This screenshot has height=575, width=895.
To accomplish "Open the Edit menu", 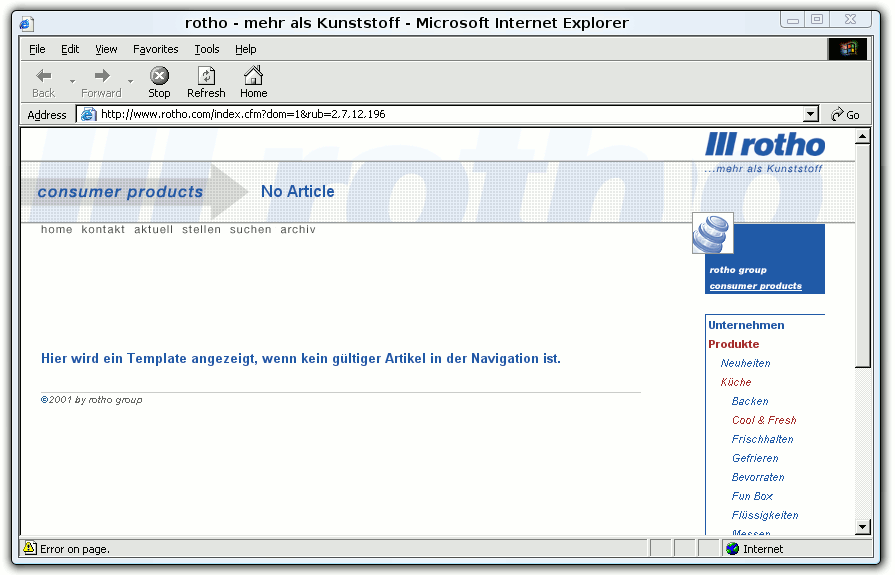I will (70, 49).
